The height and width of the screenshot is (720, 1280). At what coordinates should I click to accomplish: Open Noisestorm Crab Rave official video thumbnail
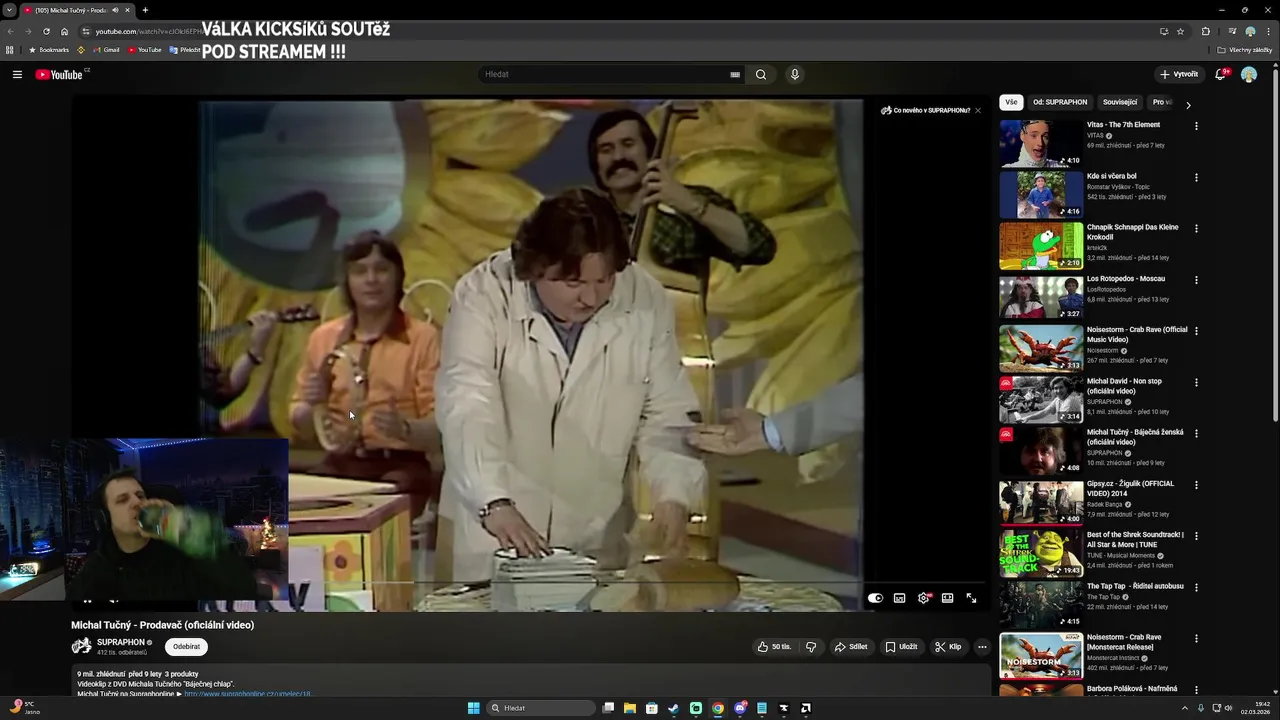(1041, 348)
